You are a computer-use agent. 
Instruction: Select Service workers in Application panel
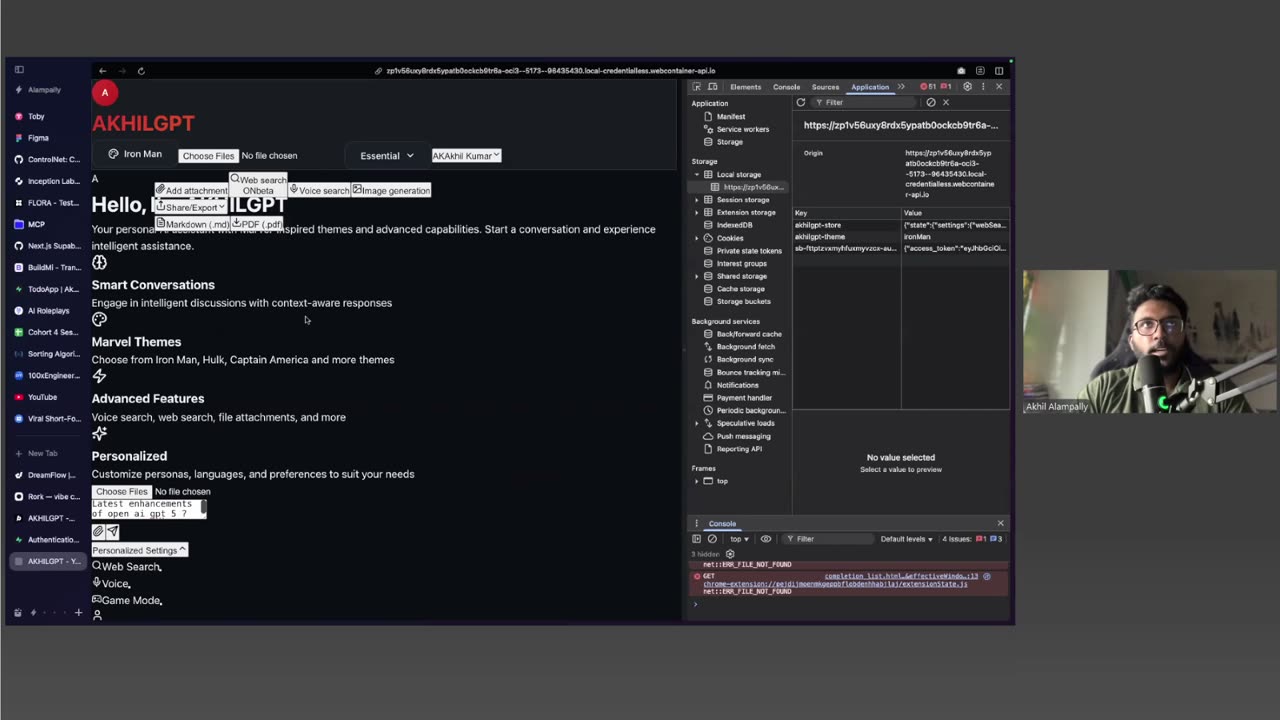pos(742,129)
